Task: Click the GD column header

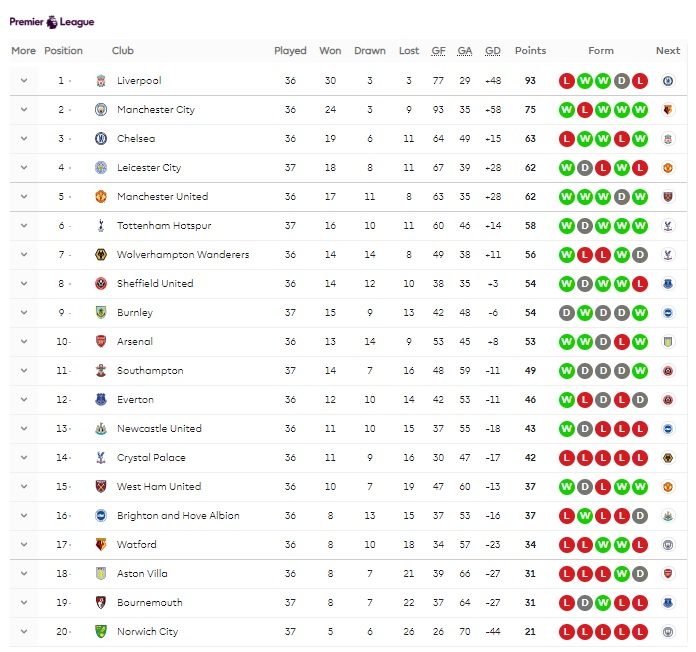Action: tap(493, 51)
